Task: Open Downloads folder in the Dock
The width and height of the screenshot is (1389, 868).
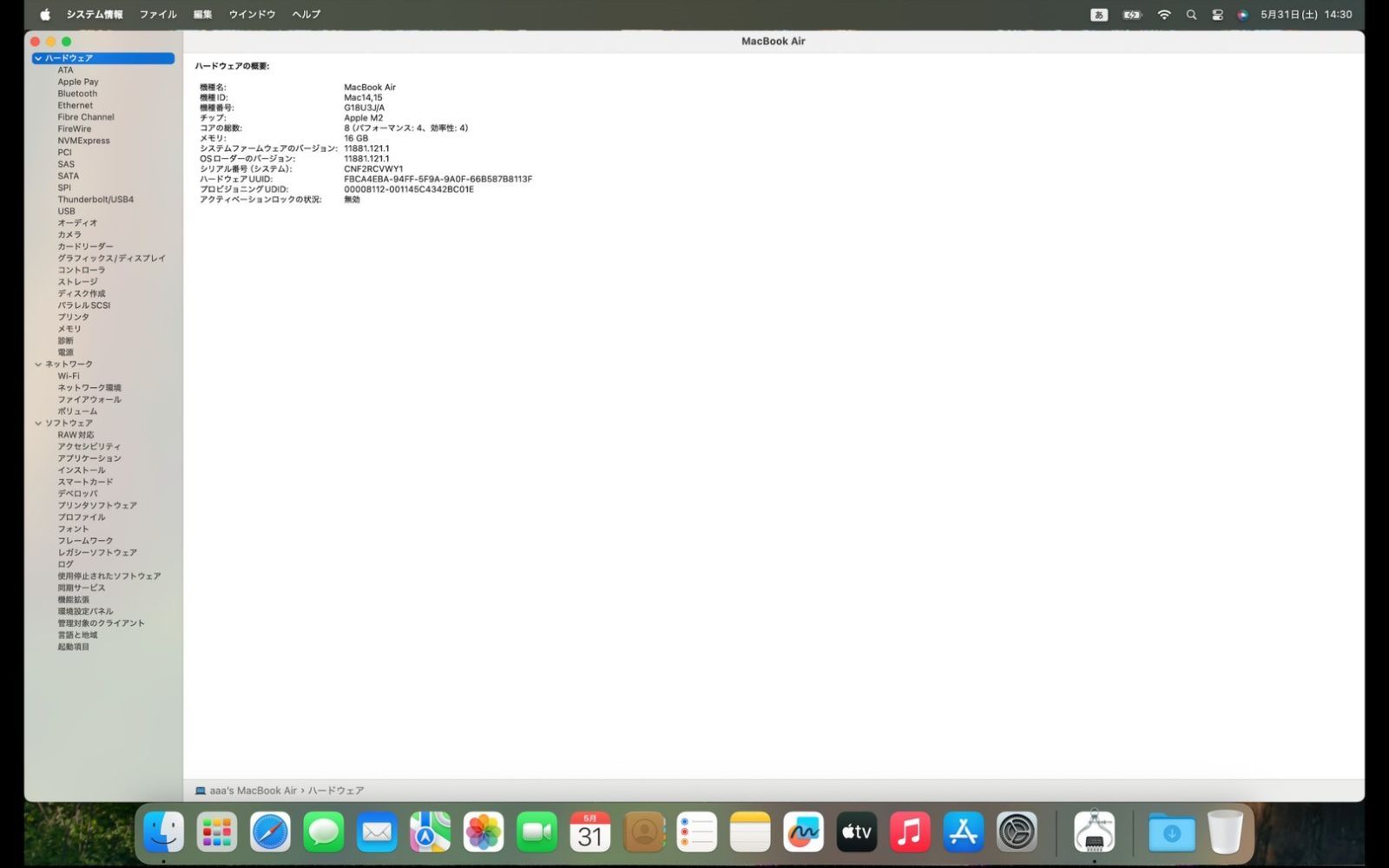Action: (1171, 832)
